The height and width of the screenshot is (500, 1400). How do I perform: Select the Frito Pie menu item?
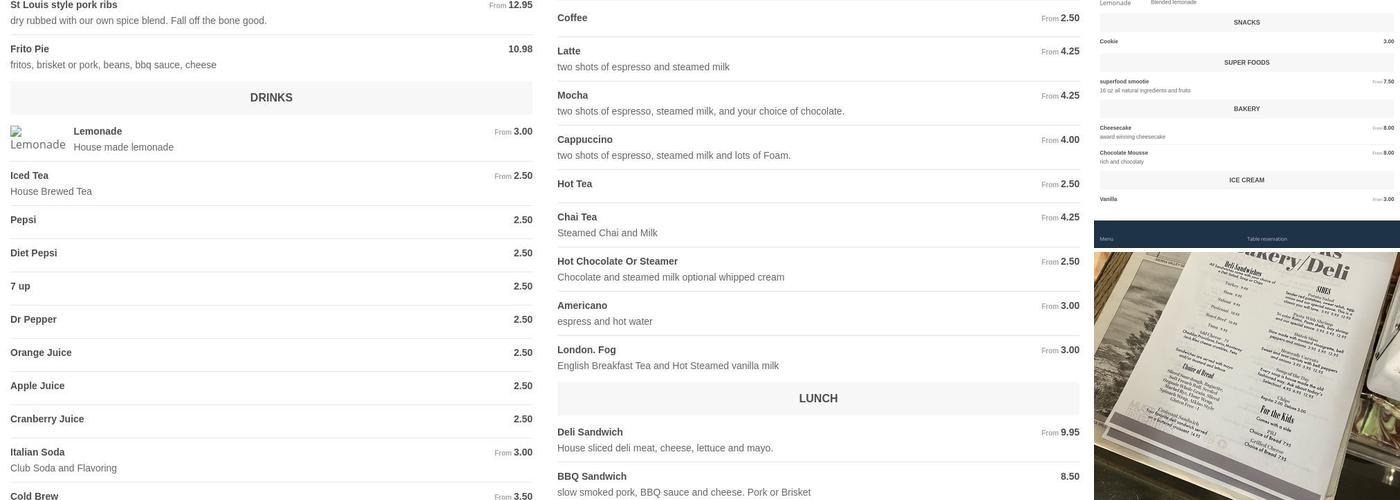[x=271, y=57]
